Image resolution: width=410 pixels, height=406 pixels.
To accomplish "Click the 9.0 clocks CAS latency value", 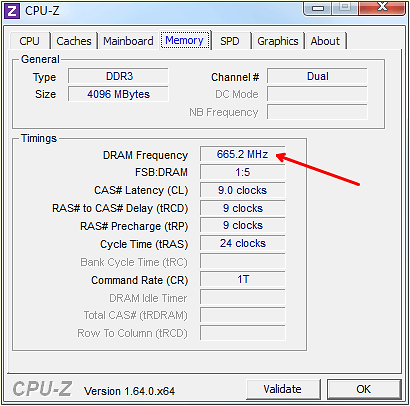I will point(243,190).
